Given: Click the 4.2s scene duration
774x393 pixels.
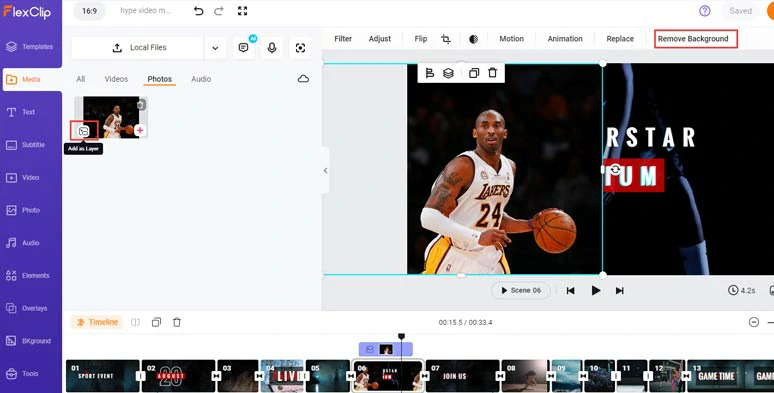Looking at the screenshot, I should (x=742, y=290).
